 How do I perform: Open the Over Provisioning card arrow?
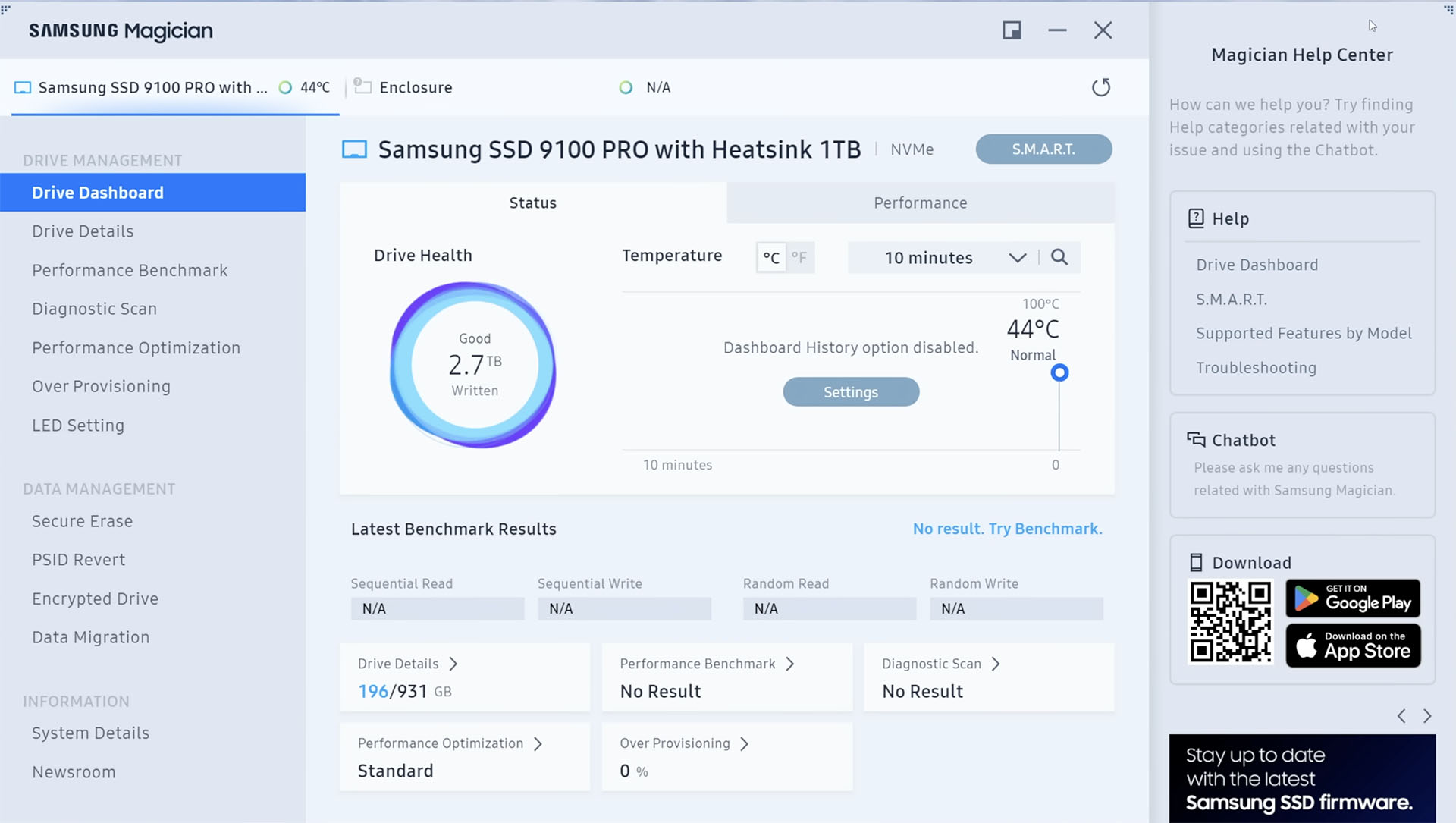tap(744, 743)
